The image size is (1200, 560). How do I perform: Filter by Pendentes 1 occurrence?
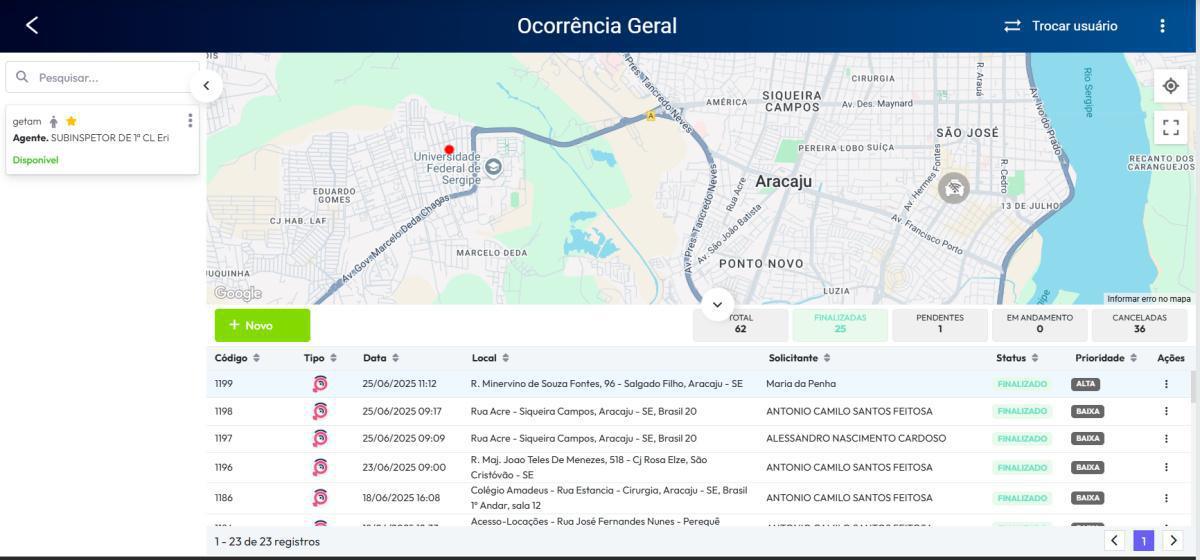[940, 323]
